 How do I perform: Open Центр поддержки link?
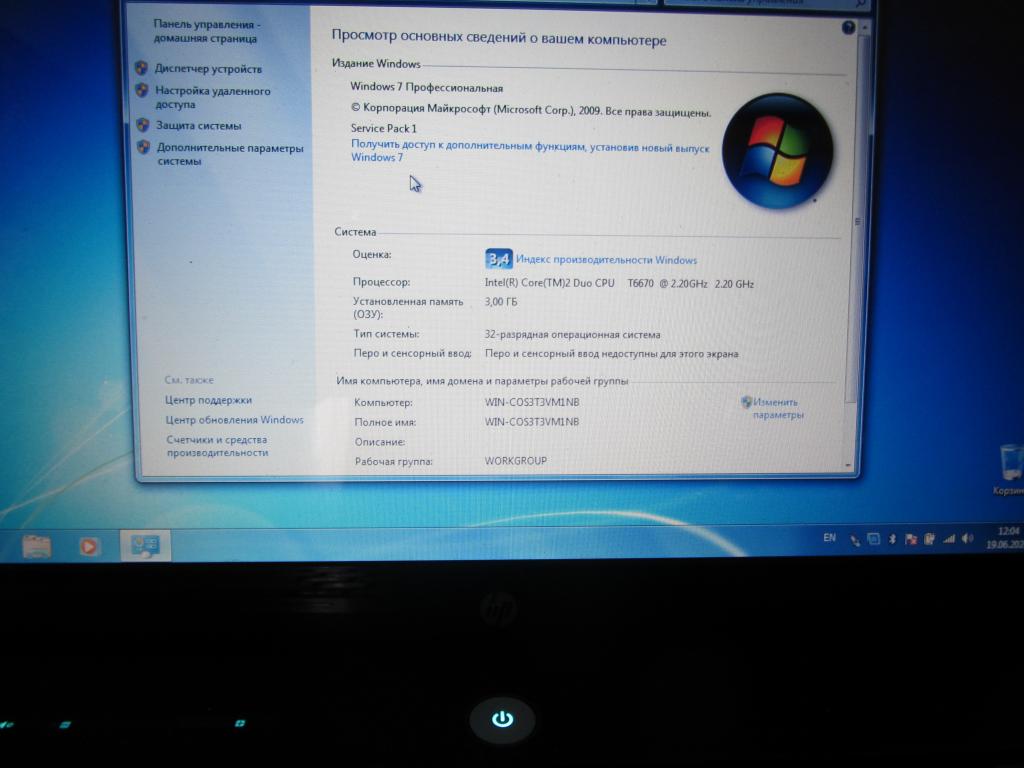(208, 400)
